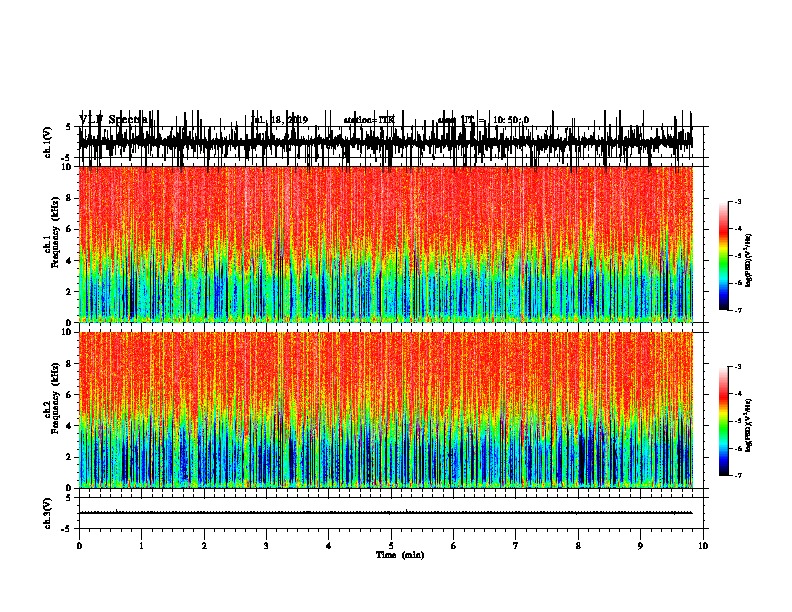This screenshot has height=612, width=792.
Task: Click the ch.1 voltage waveform plot
Action: click(386, 142)
